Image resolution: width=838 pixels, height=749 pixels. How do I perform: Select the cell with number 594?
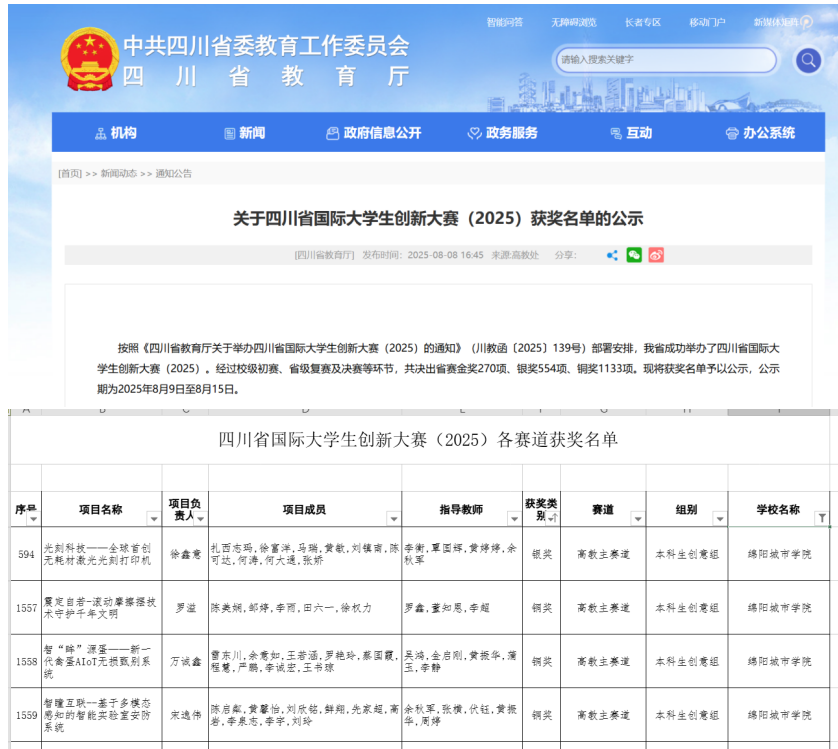click(26, 554)
